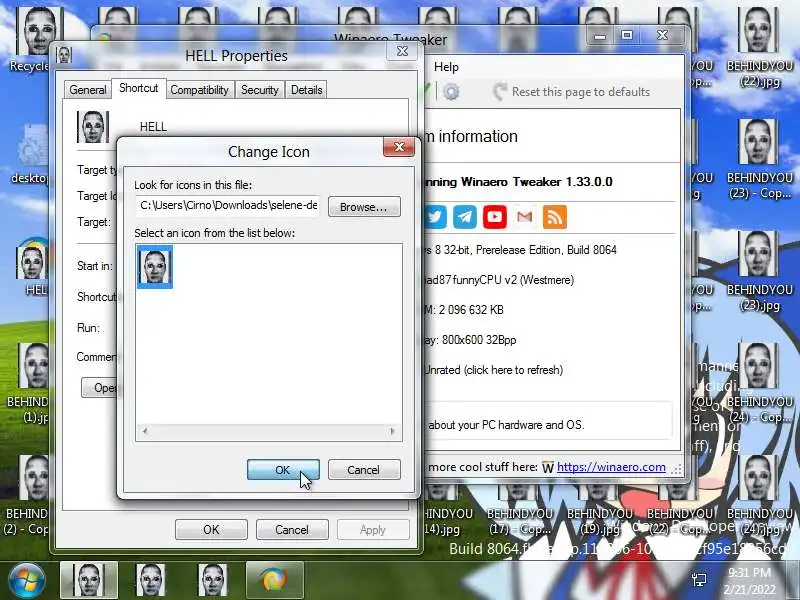Click HELL shortcut face icon in Properties
This screenshot has height=600, width=800.
coord(93,127)
